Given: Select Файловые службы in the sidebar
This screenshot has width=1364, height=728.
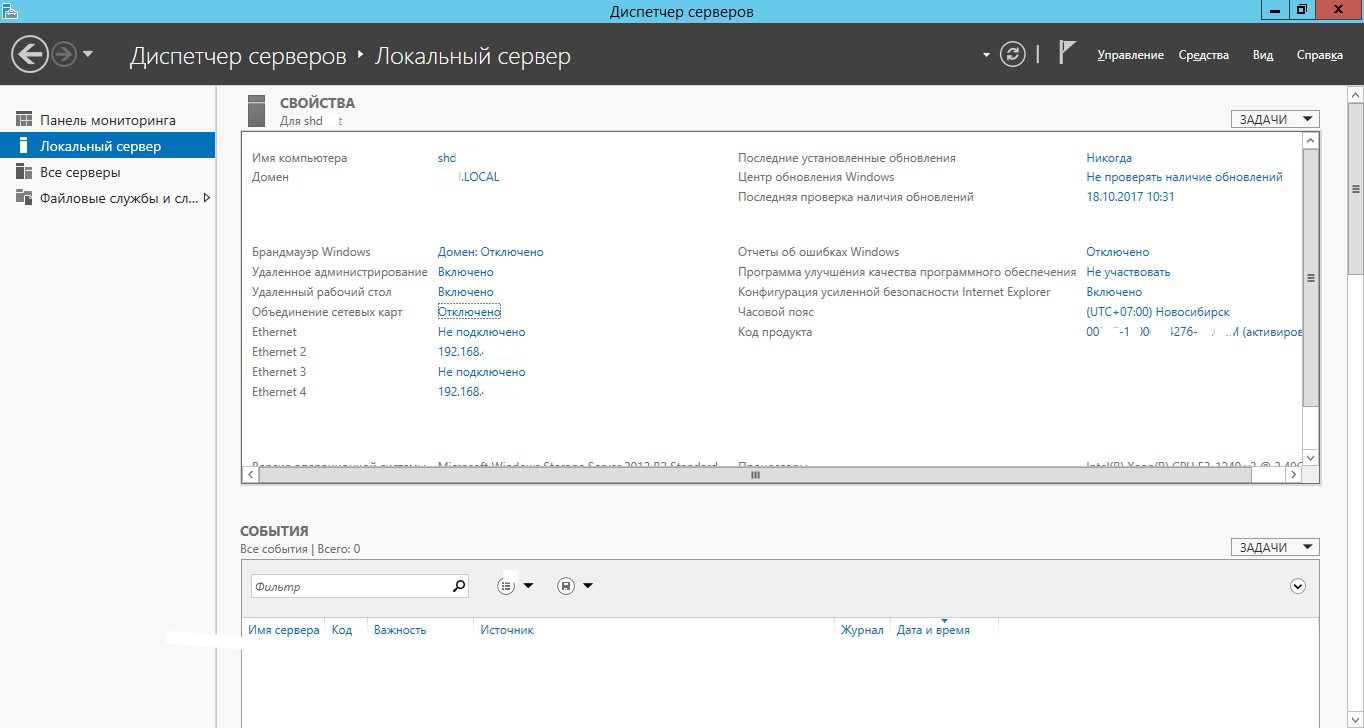Looking at the screenshot, I should click(x=107, y=198).
